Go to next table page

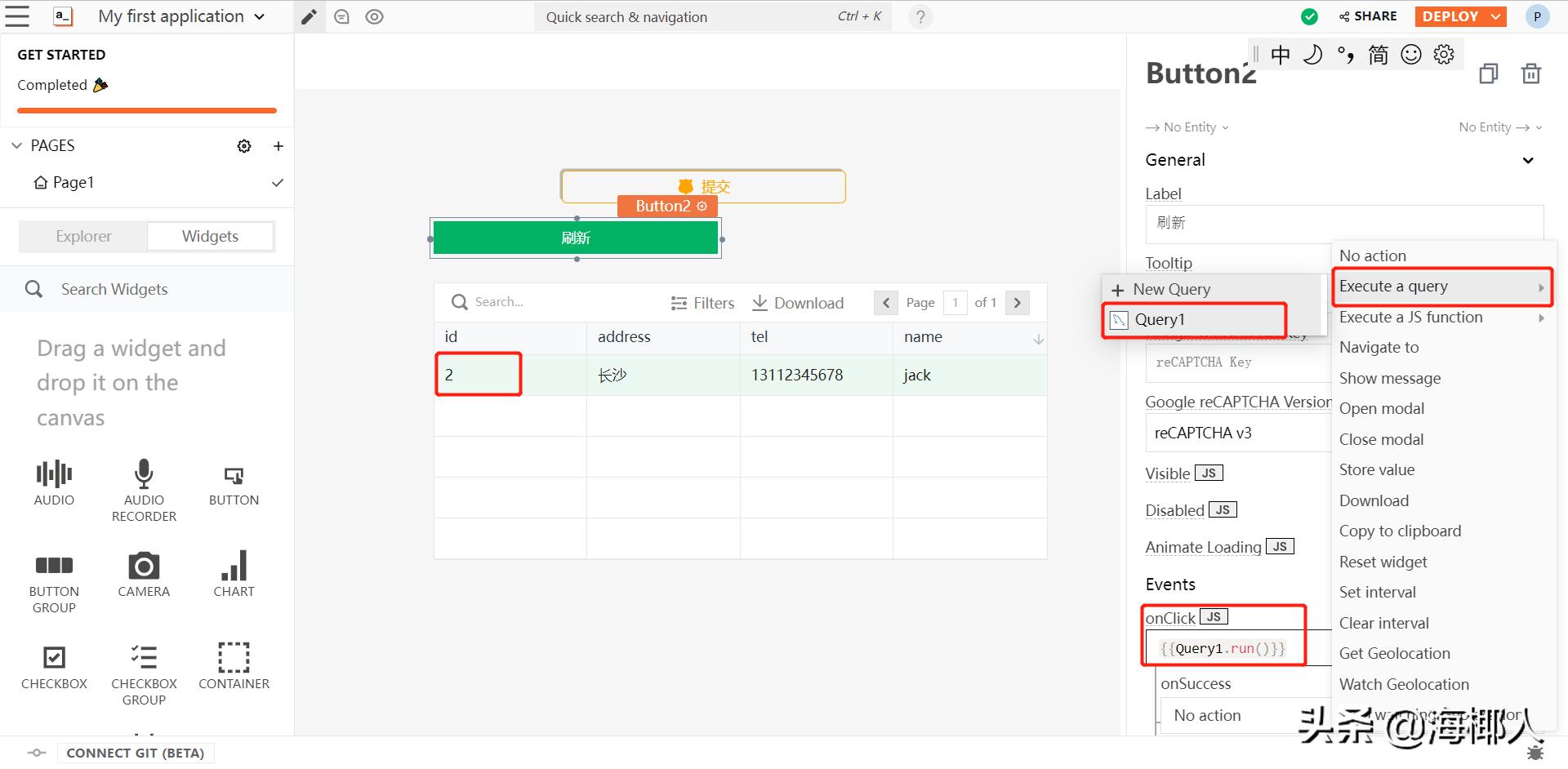(1017, 303)
